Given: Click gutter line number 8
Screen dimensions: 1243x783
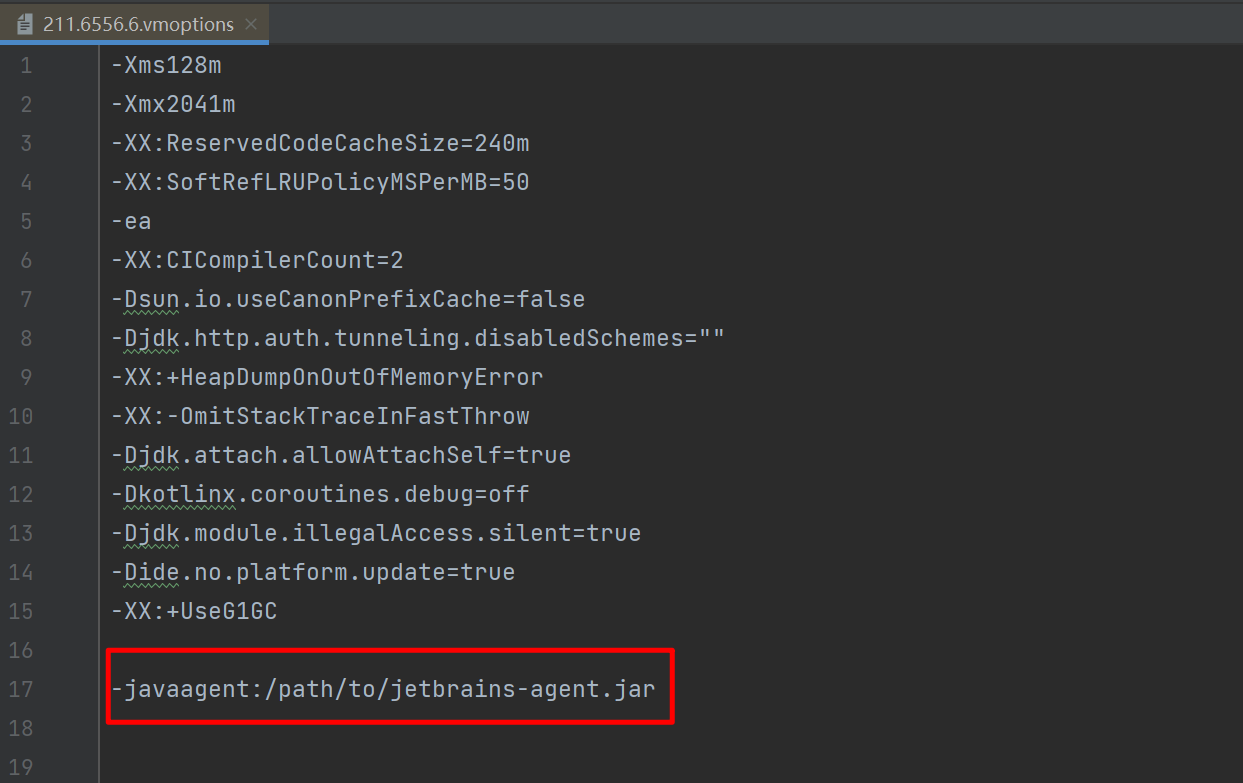Looking at the screenshot, I should (25, 339).
